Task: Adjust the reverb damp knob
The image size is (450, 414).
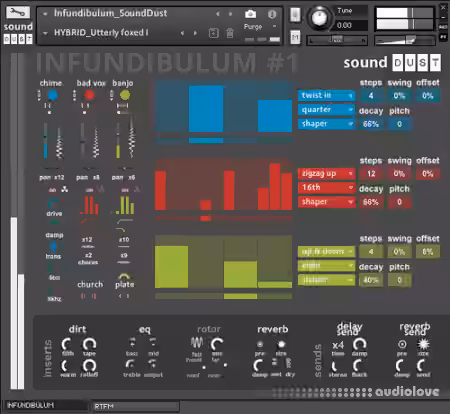Action: [259, 365]
